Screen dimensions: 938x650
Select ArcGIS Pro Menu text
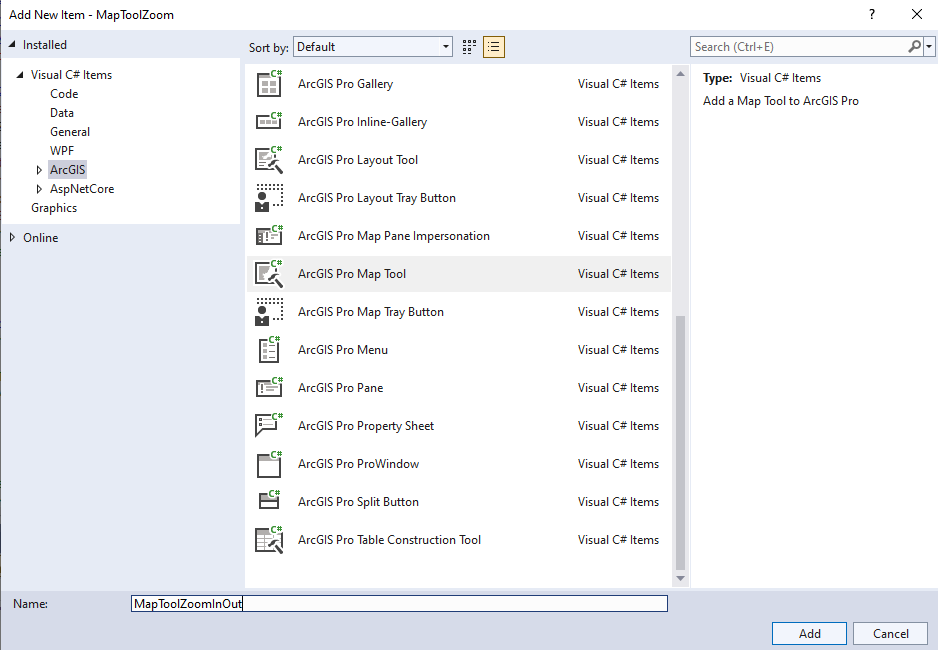click(x=343, y=350)
